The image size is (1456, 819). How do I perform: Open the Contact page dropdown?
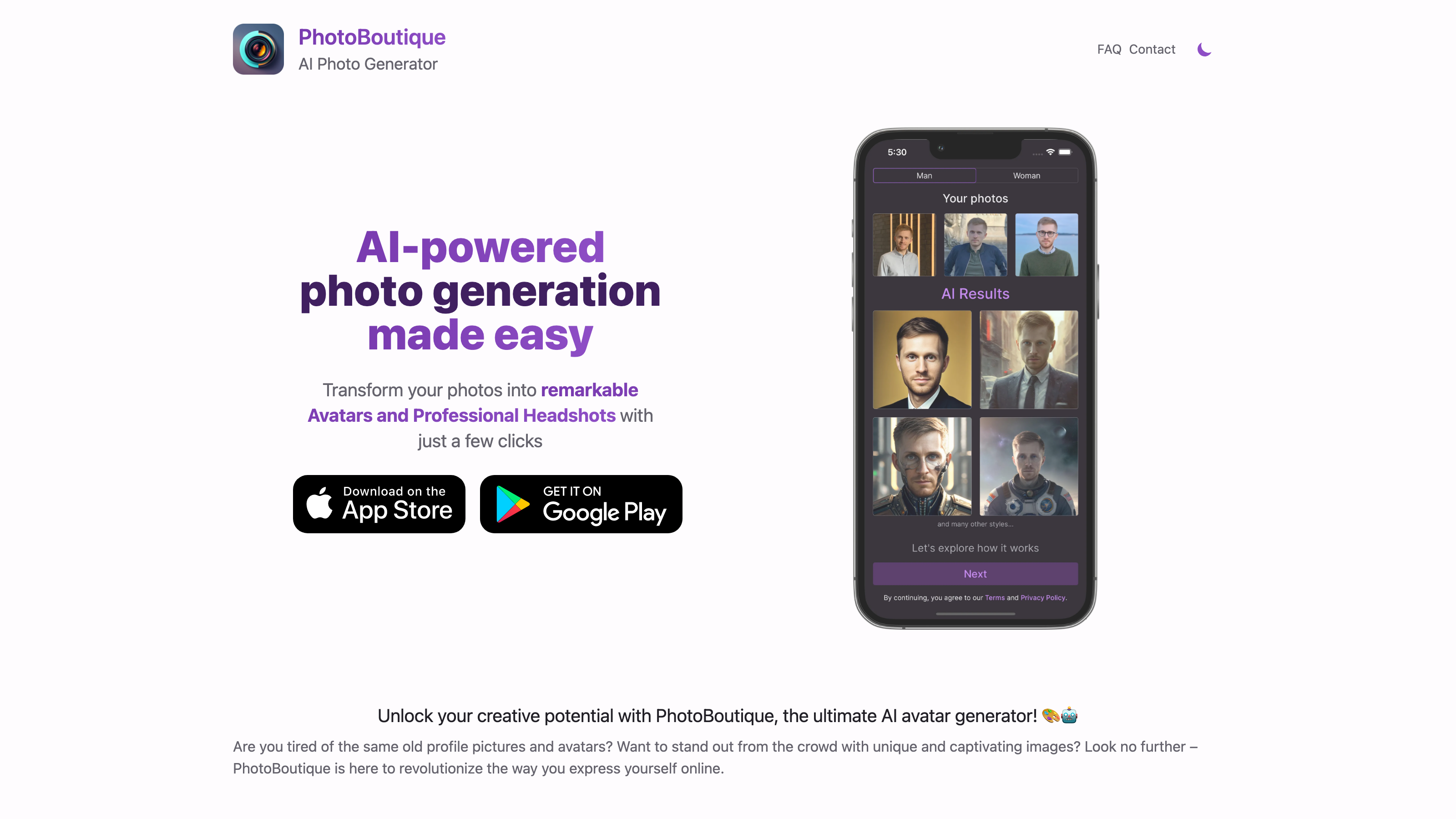tap(1151, 49)
